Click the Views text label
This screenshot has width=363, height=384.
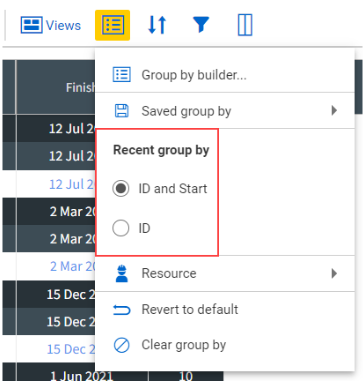click(x=63, y=25)
